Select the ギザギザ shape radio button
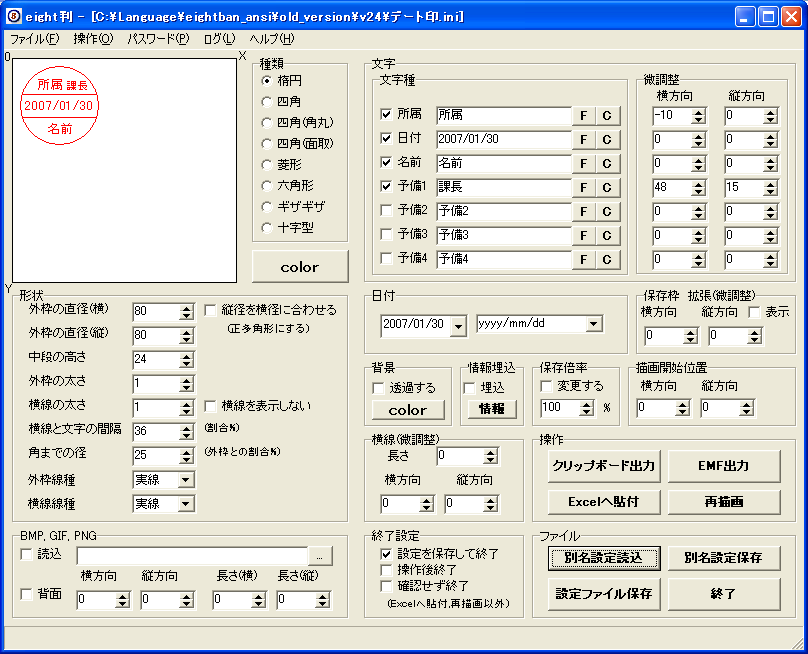808x654 pixels. click(266, 207)
